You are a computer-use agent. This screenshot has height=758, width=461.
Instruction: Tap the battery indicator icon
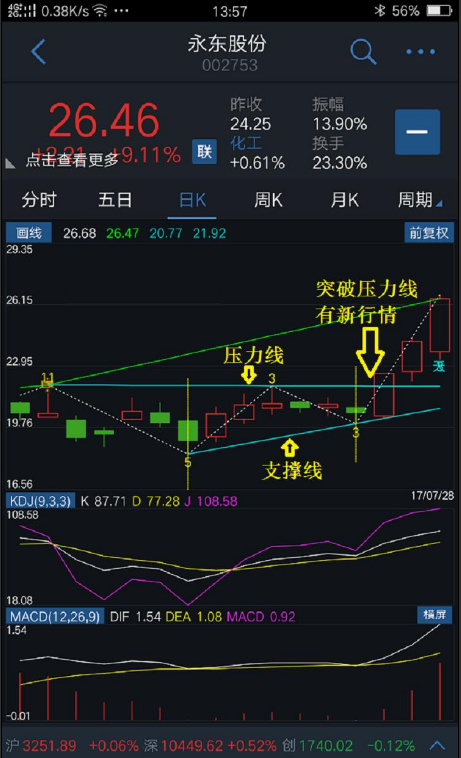tap(440, 10)
